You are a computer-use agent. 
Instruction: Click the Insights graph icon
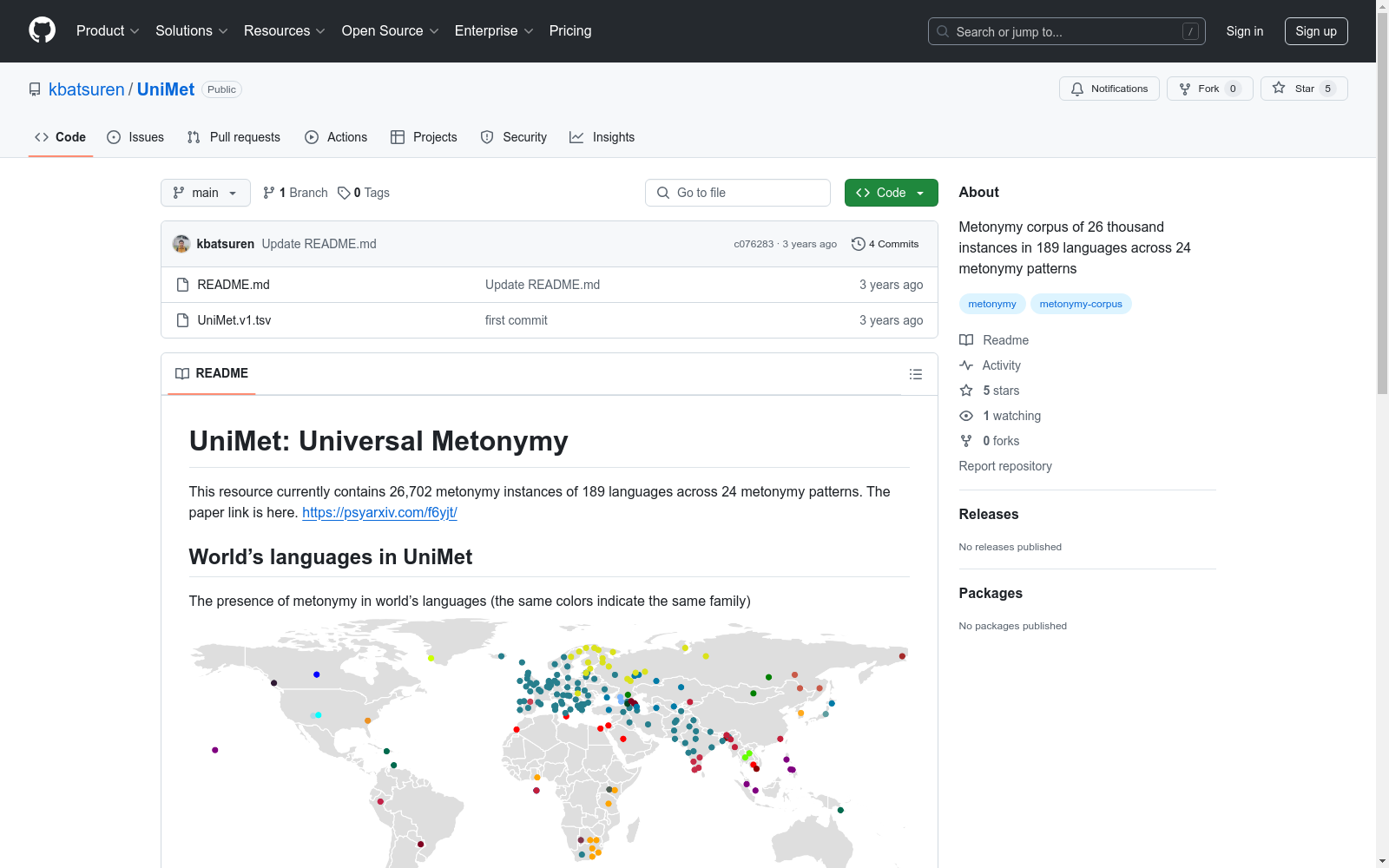576,137
